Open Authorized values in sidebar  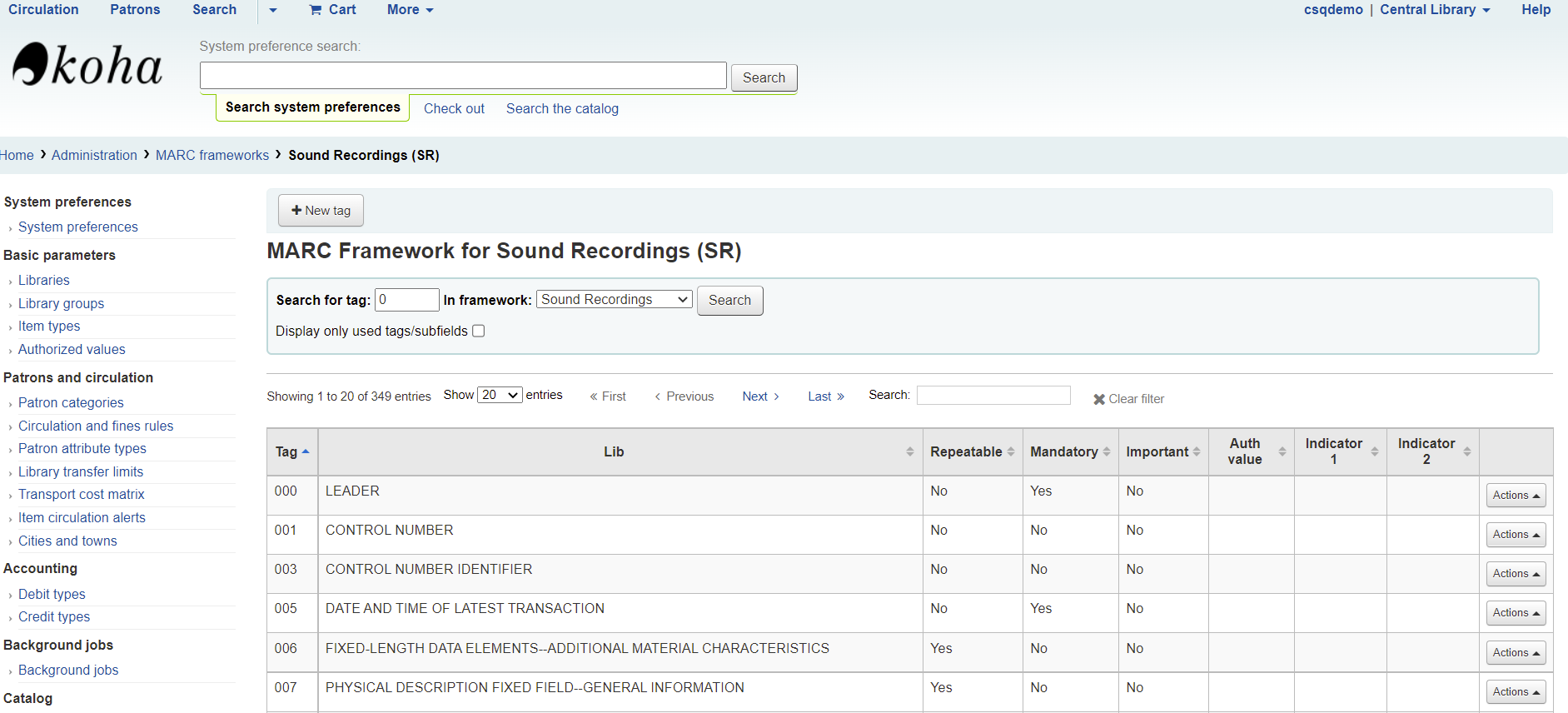(x=72, y=350)
